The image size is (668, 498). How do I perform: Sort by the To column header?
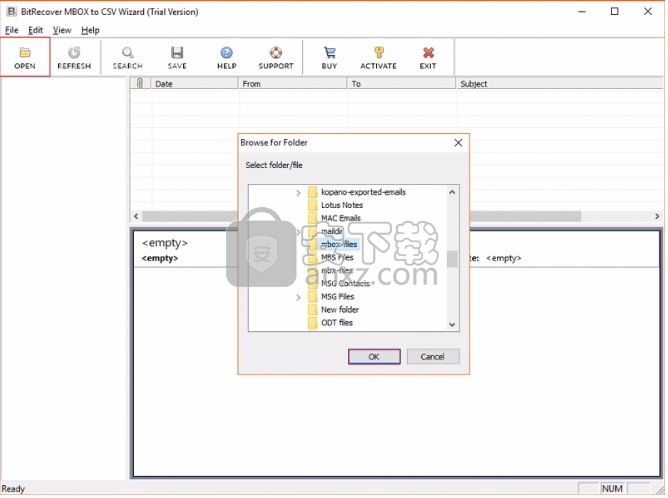coord(402,83)
